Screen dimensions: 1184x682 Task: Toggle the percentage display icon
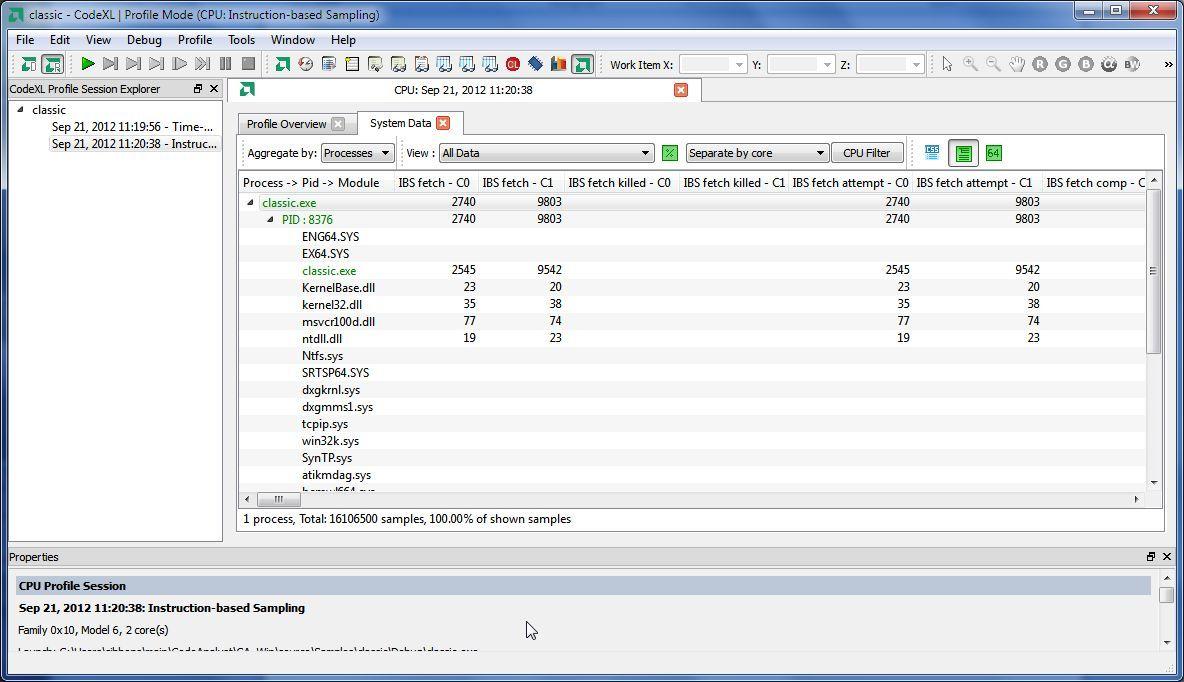click(x=670, y=153)
